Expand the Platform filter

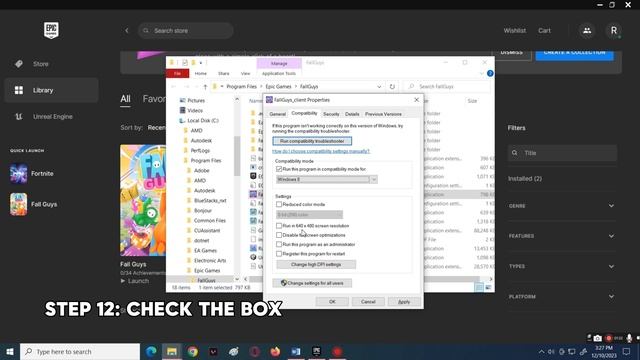562,296
